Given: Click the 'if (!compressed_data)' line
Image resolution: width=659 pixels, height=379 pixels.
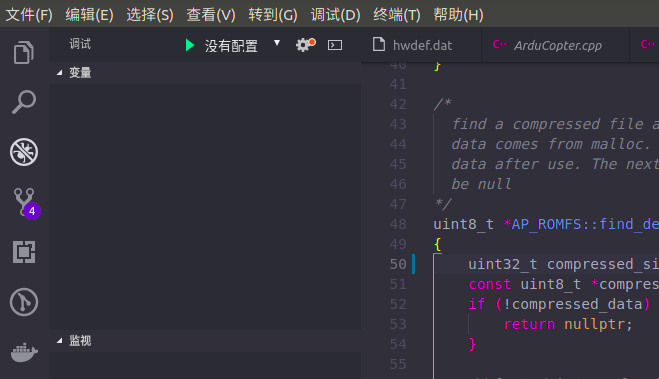Looking at the screenshot, I should 559,304.
